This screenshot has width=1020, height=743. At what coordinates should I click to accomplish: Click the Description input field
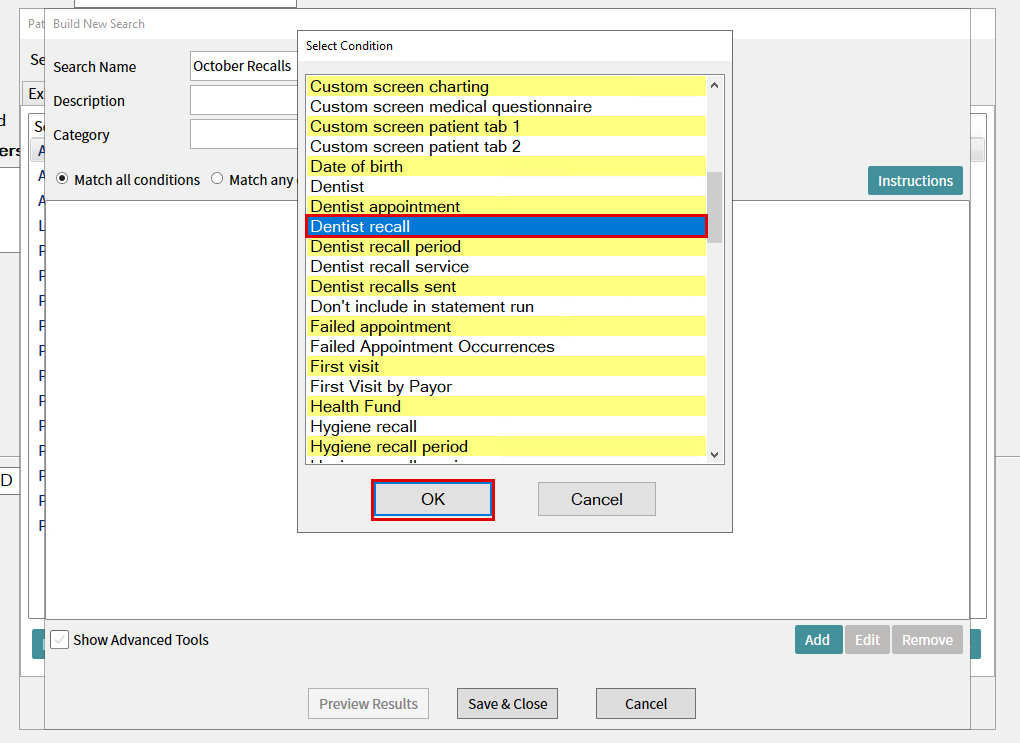pos(244,101)
